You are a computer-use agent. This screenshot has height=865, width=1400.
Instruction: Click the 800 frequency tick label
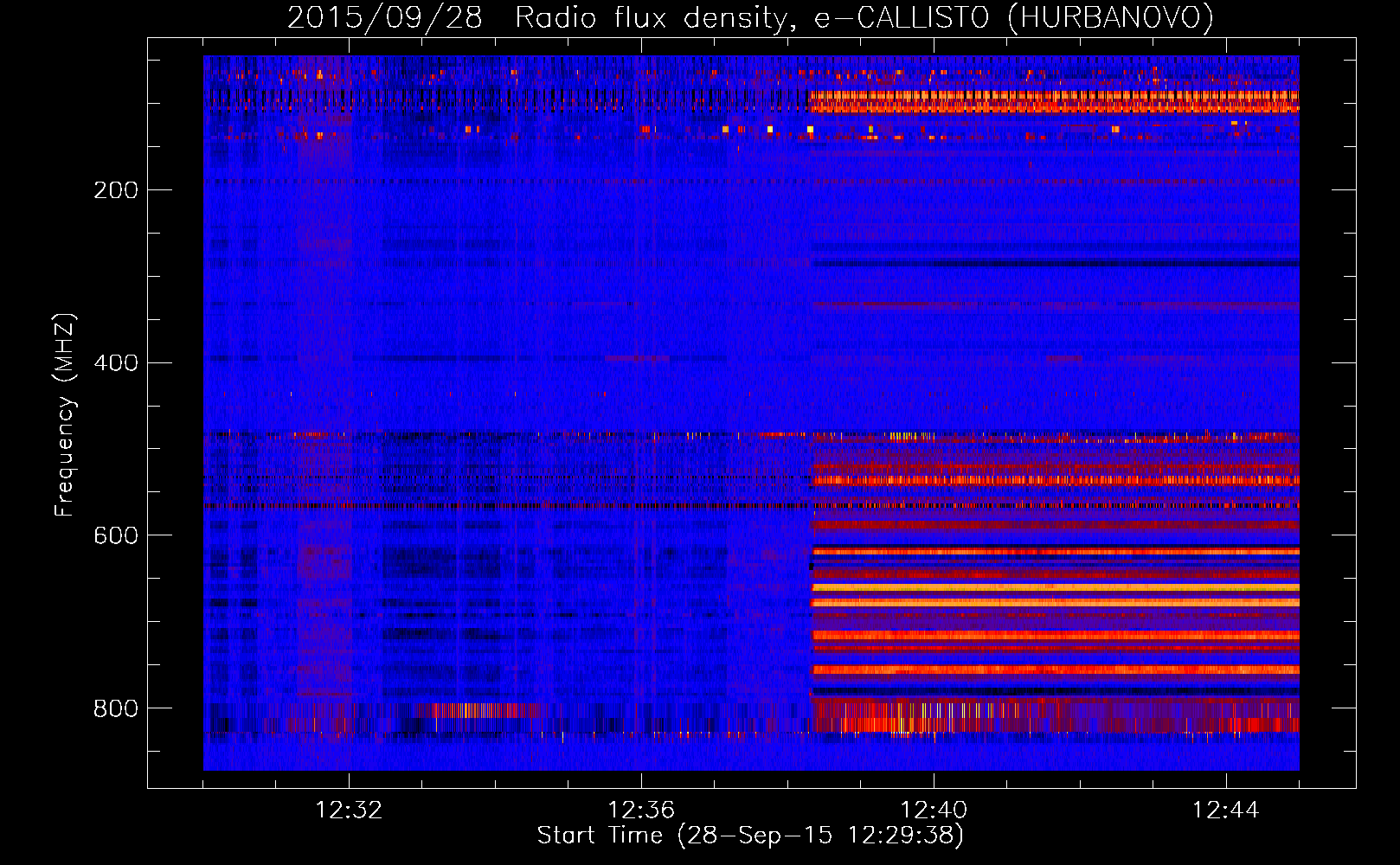tap(116, 708)
